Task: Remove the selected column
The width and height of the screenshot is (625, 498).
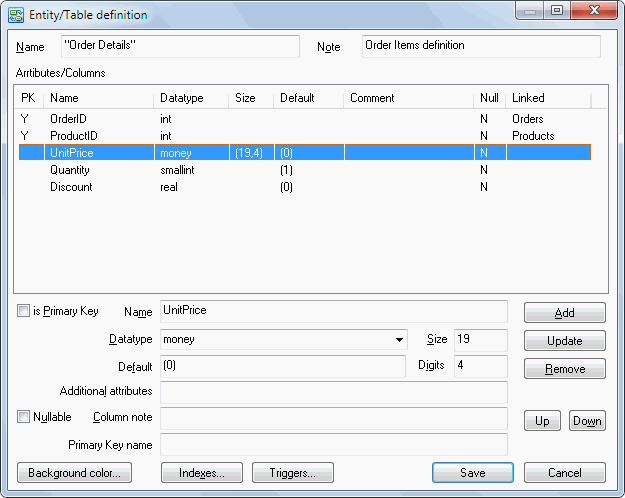Action: tap(564, 369)
